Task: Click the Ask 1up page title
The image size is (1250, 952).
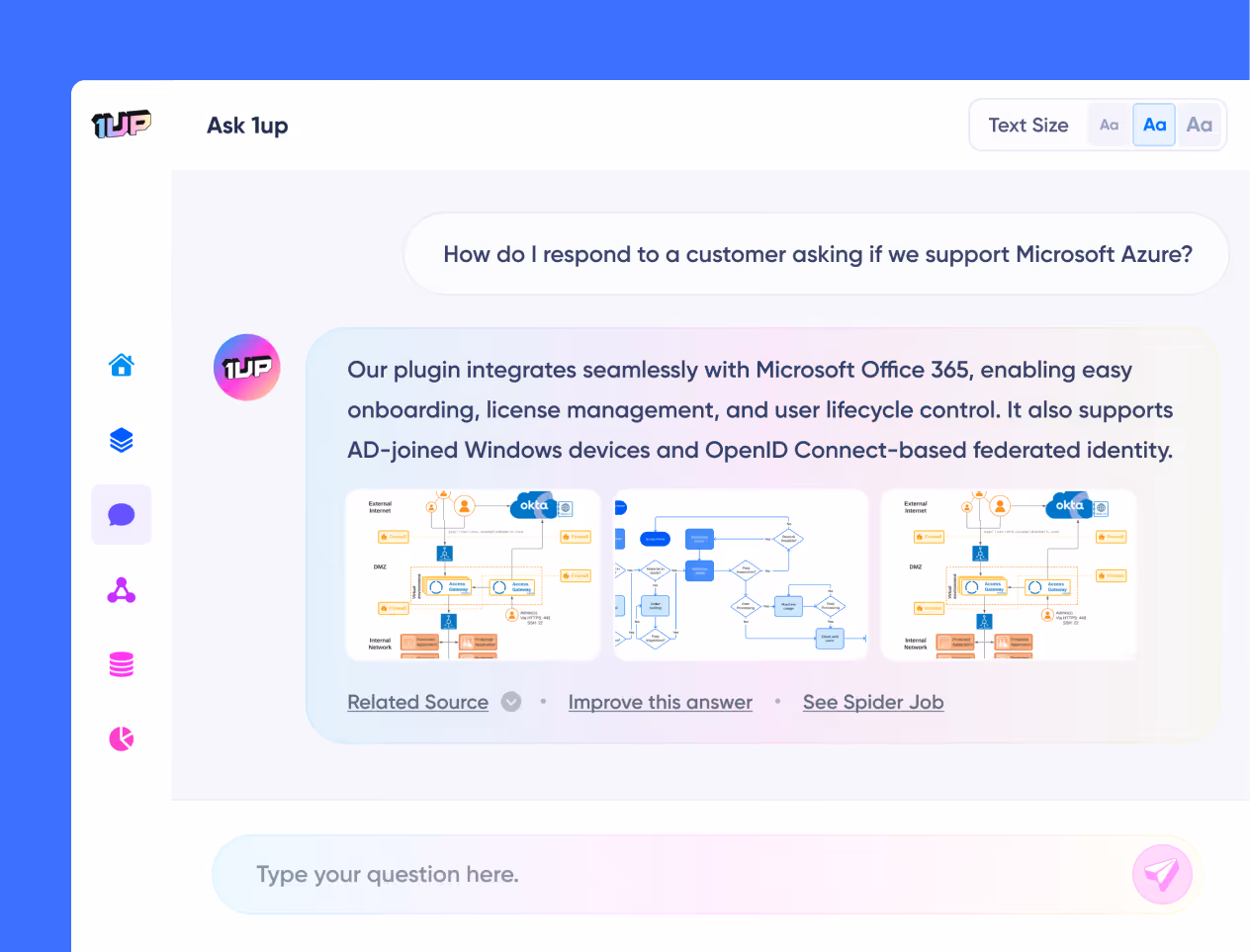Action: tap(247, 126)
